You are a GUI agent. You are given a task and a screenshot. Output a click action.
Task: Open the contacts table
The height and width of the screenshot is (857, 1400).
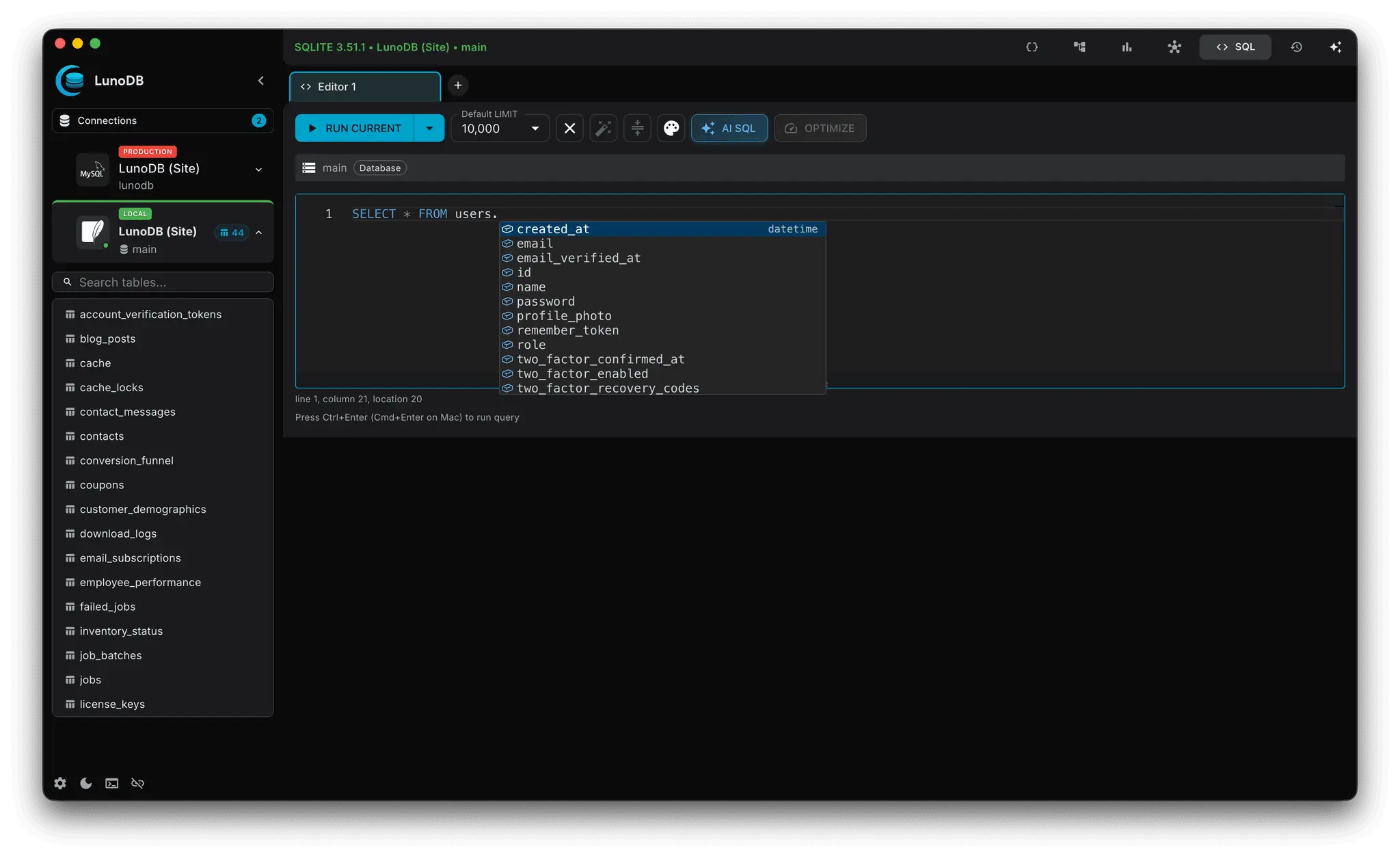point(163,436)
